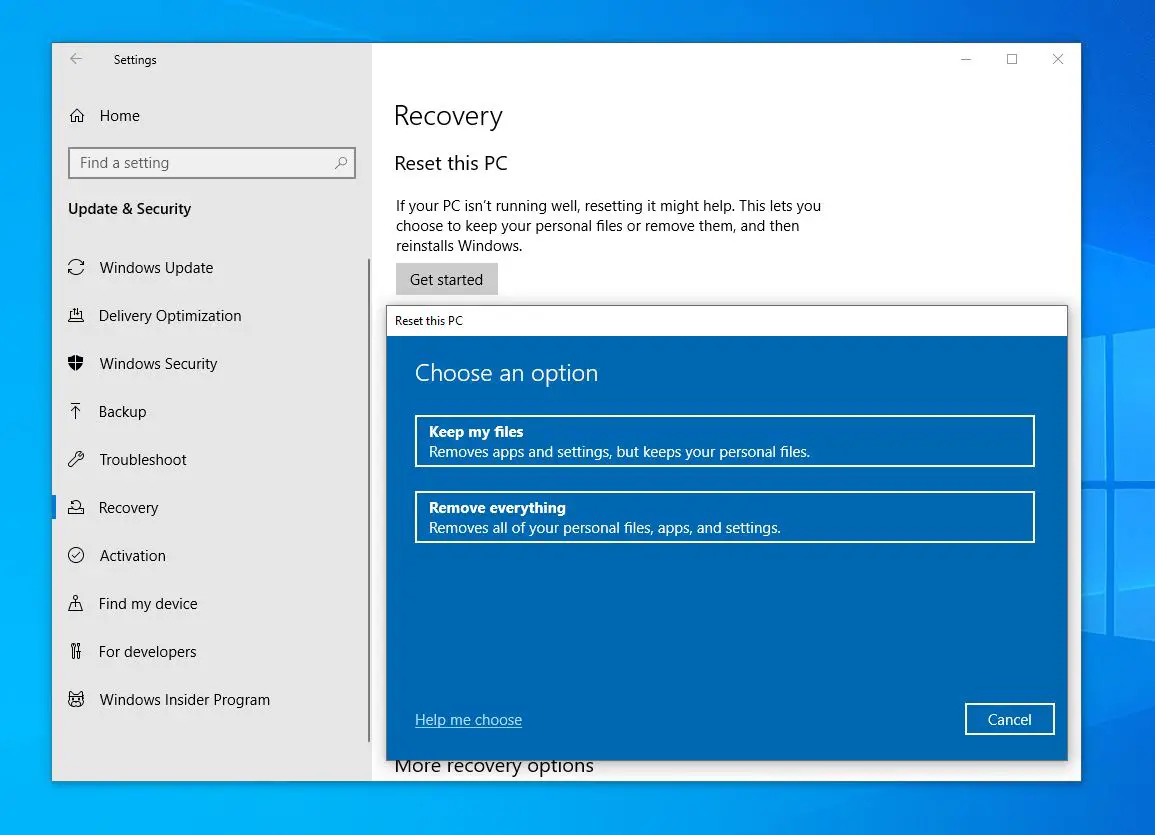The width and height of the screenshot is (1155, 835).
Task: Close the Settings window
Action: [1058, 59]
